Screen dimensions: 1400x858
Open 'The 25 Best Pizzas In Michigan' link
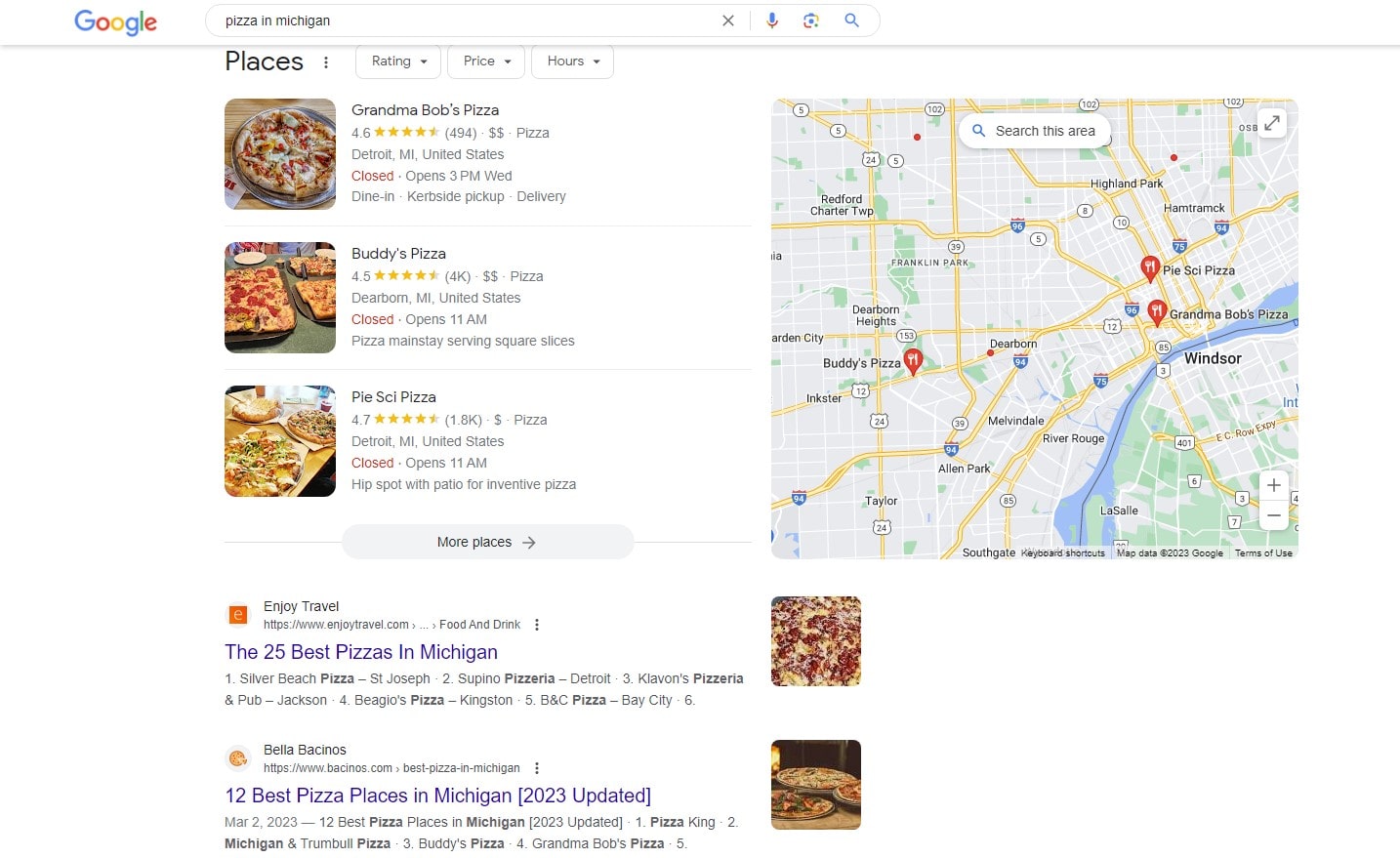coord(360,652)
